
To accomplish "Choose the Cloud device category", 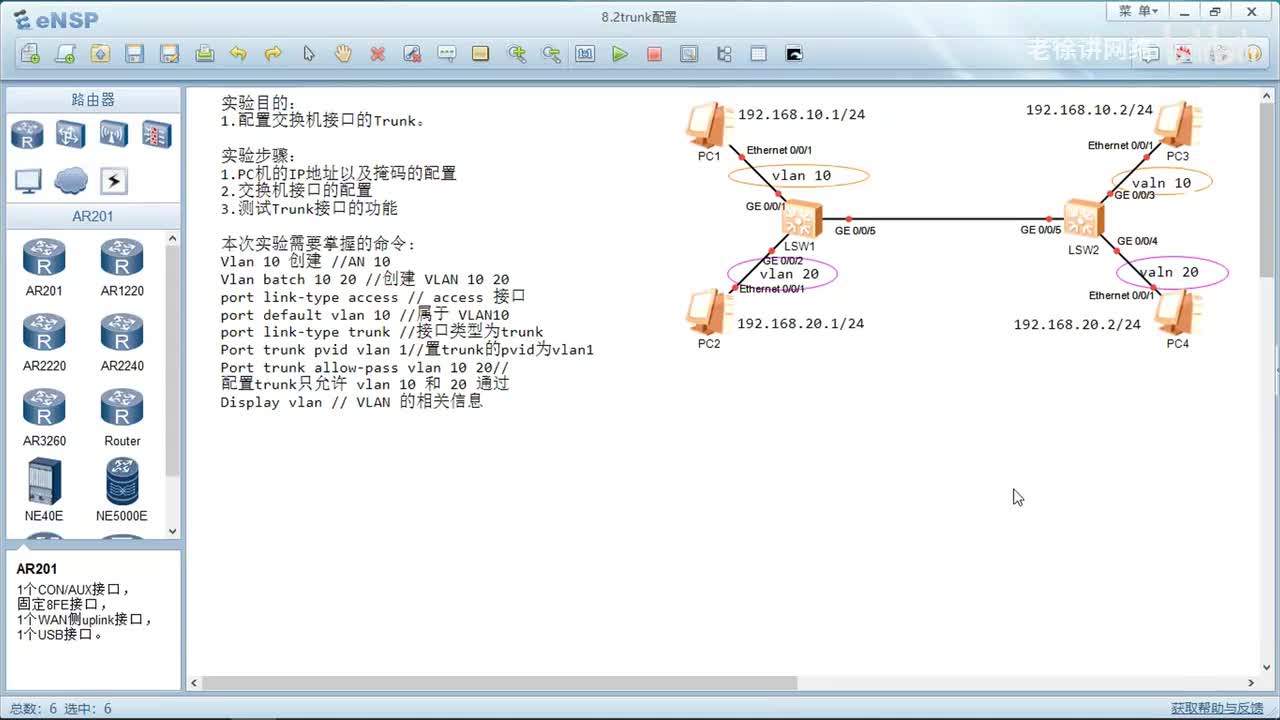I will 70,181.
